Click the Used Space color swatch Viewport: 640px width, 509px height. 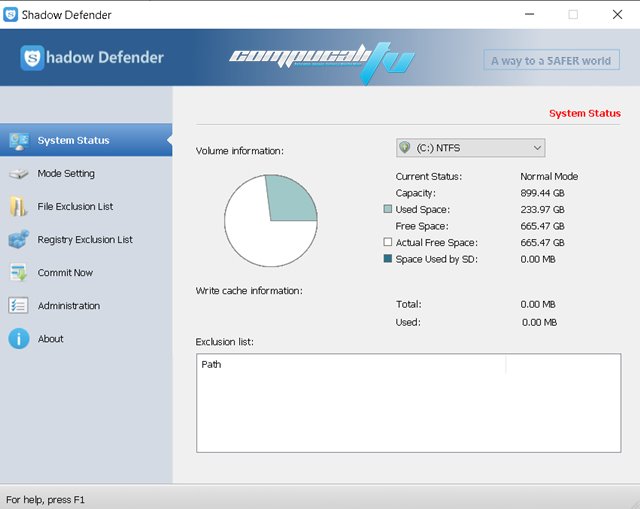click(x=388, y=209)
